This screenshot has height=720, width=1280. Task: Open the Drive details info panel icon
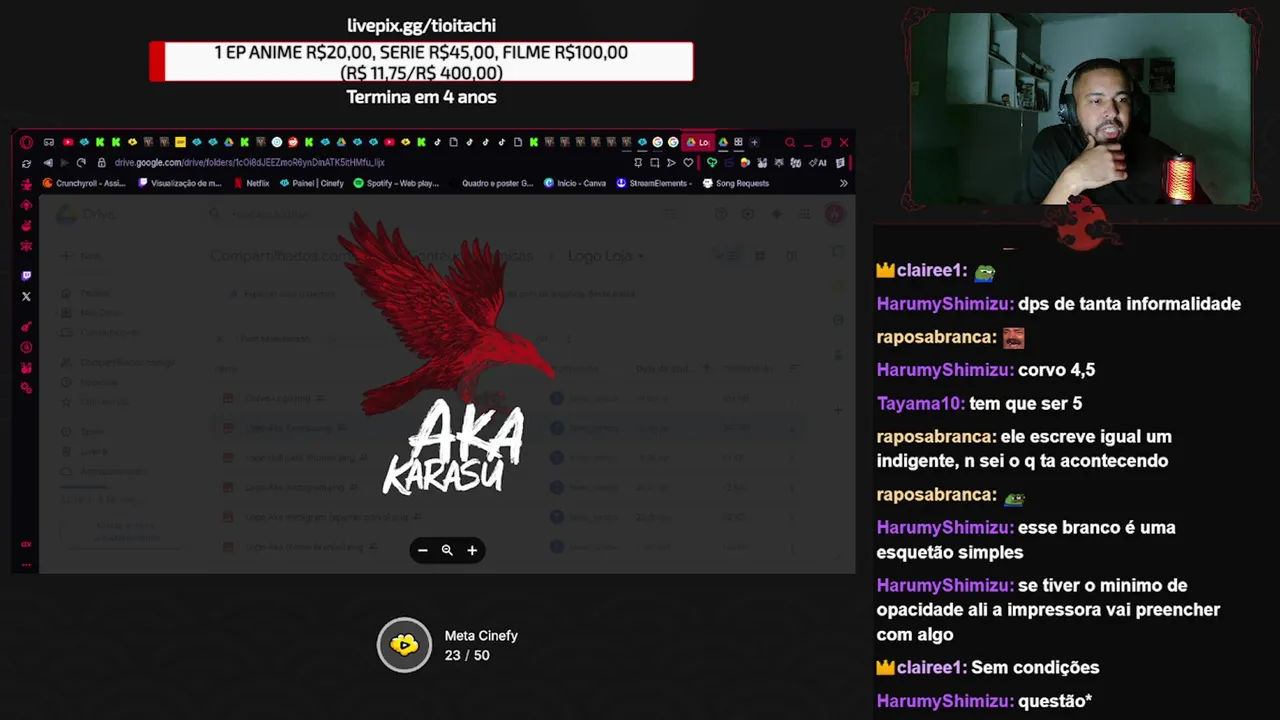pyautogui.click(x=792, y=256)
